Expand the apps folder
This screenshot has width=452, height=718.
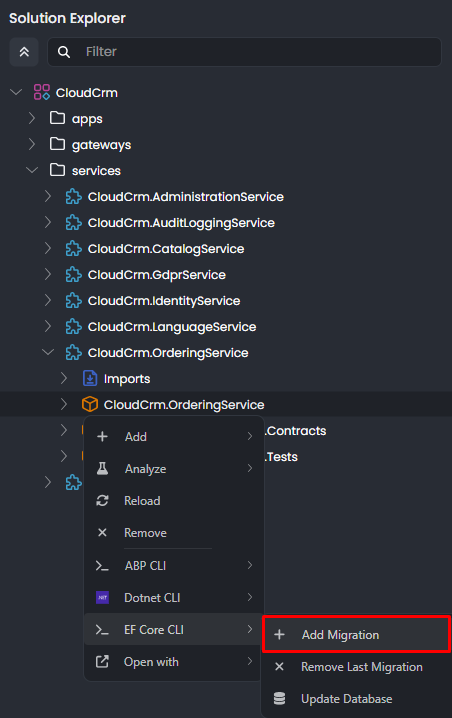(x=32, y=118)
